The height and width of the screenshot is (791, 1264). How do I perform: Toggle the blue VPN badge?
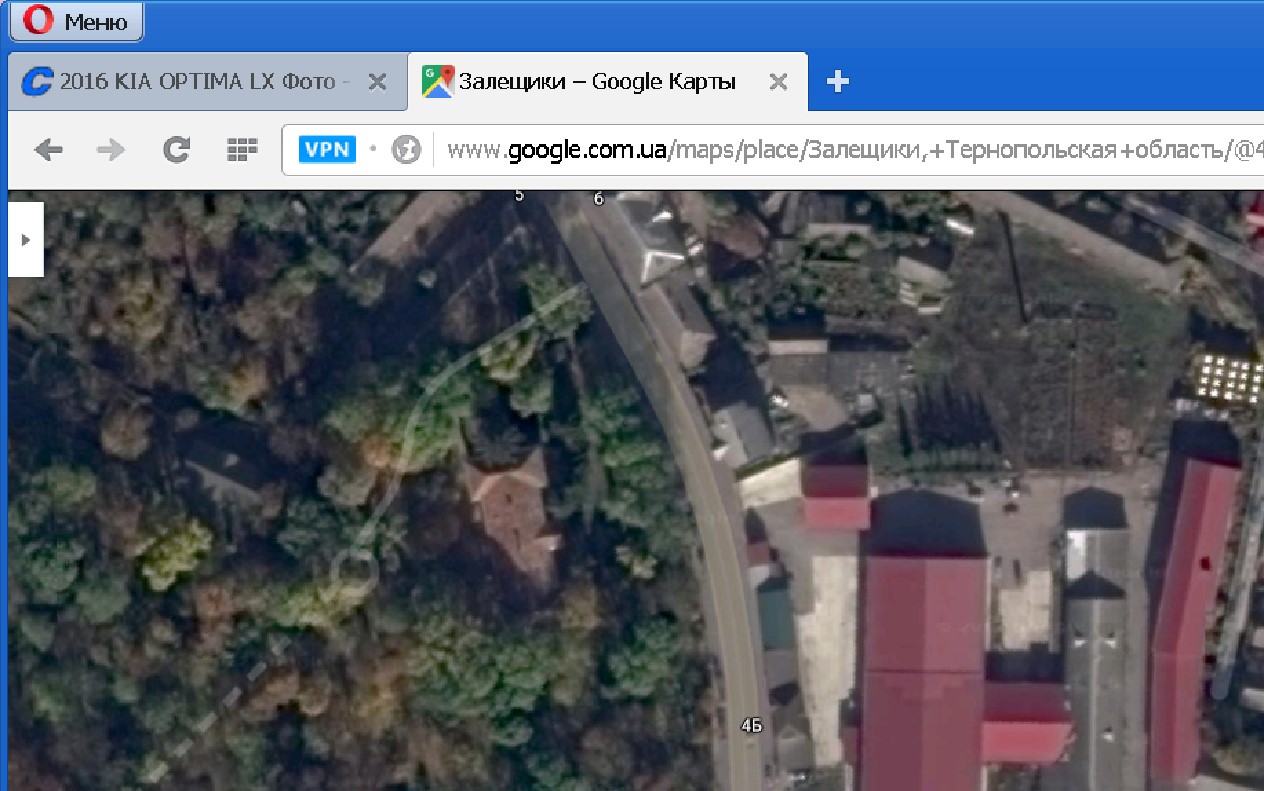coord(327,150)
